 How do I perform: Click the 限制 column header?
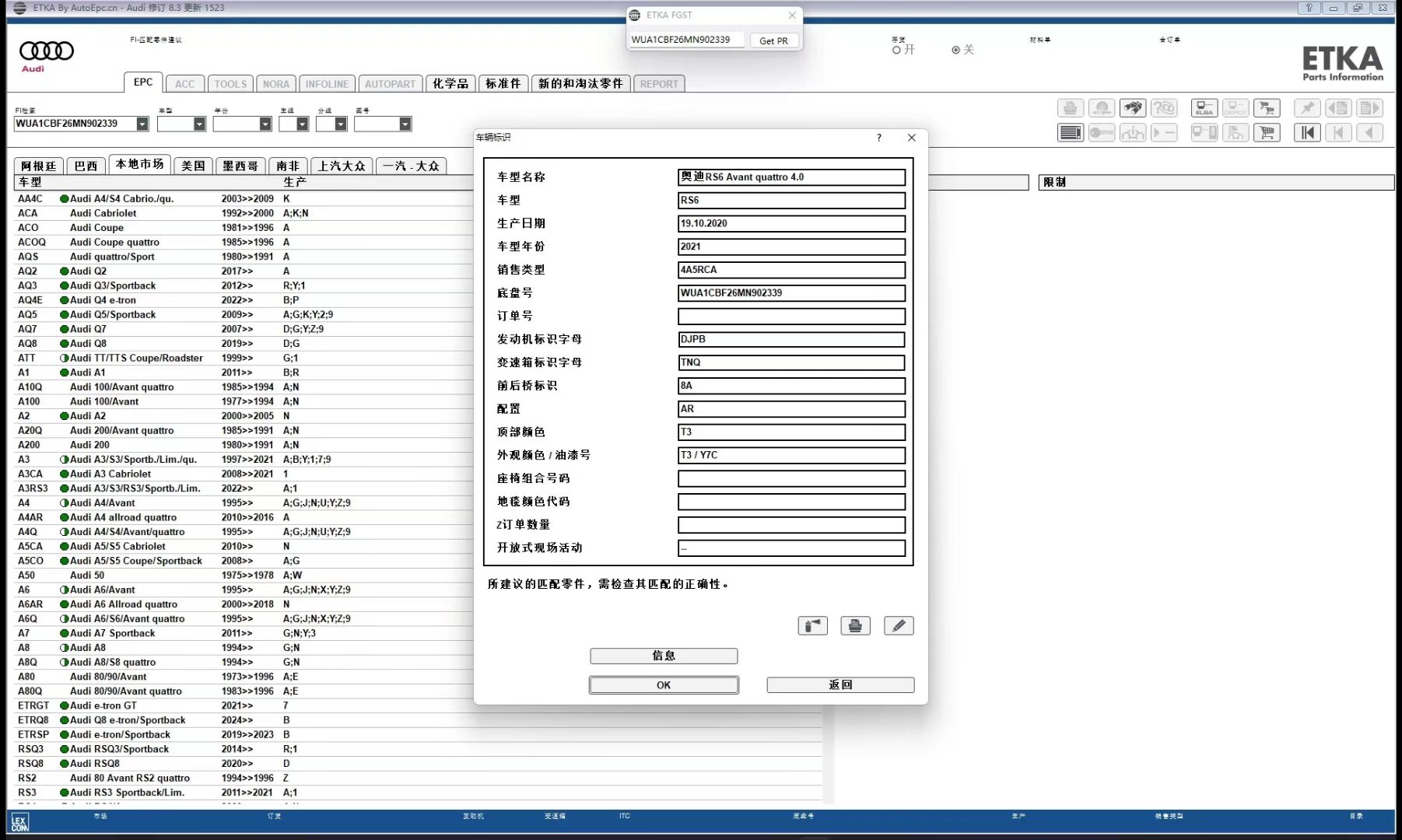click(1216, 182)
